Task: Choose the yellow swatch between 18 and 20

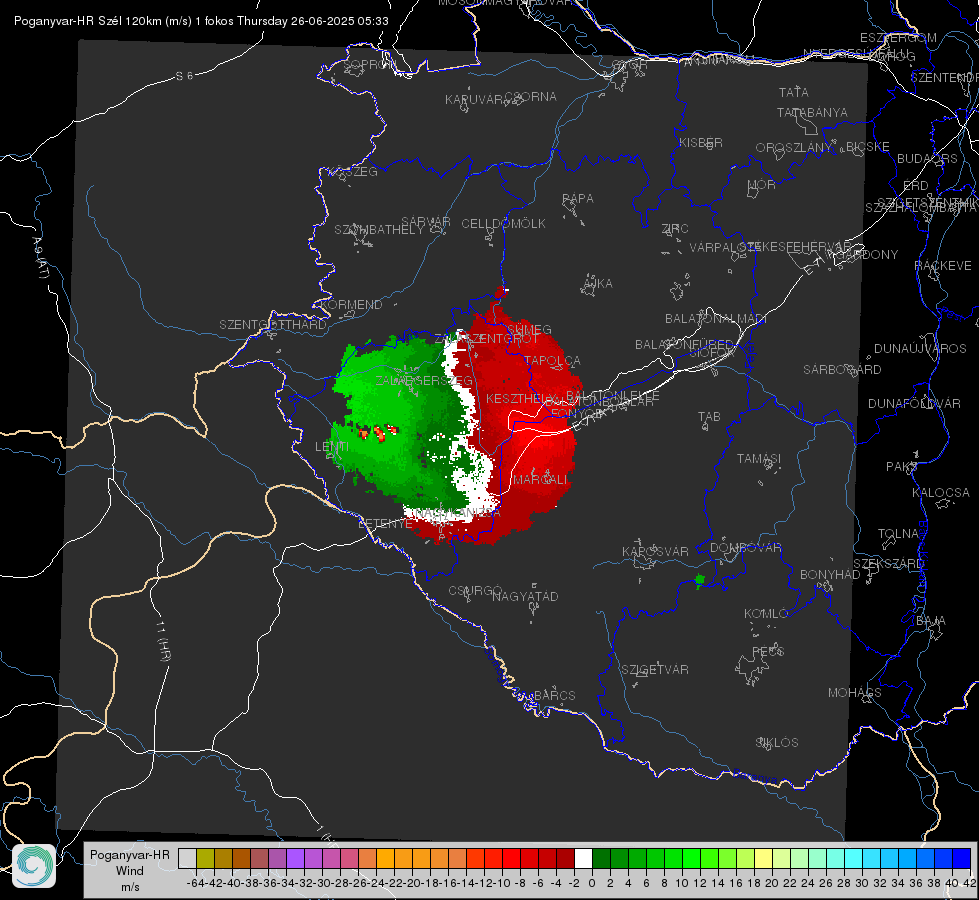Action: pos(764,858)
